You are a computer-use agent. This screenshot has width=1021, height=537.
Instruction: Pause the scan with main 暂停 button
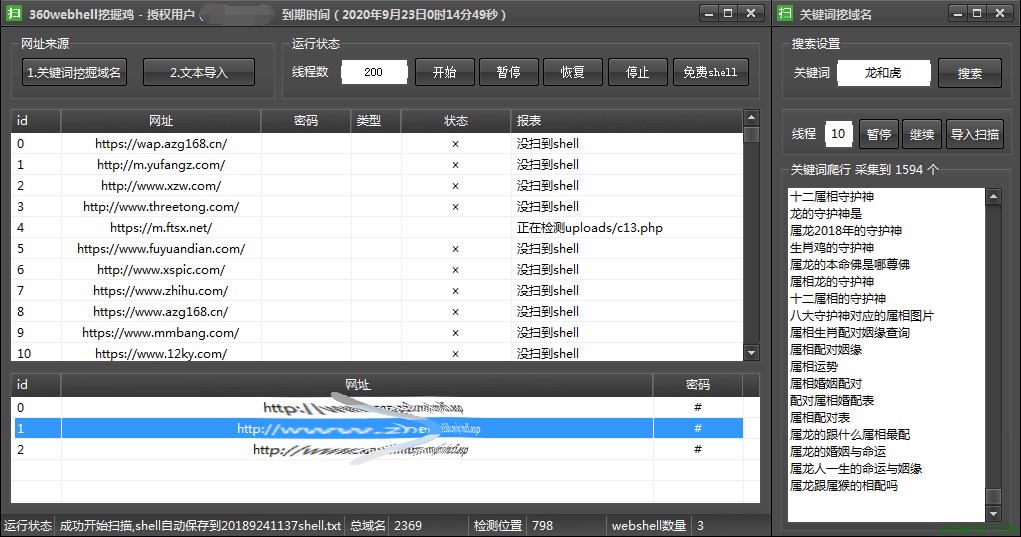(x=509, y=72)
